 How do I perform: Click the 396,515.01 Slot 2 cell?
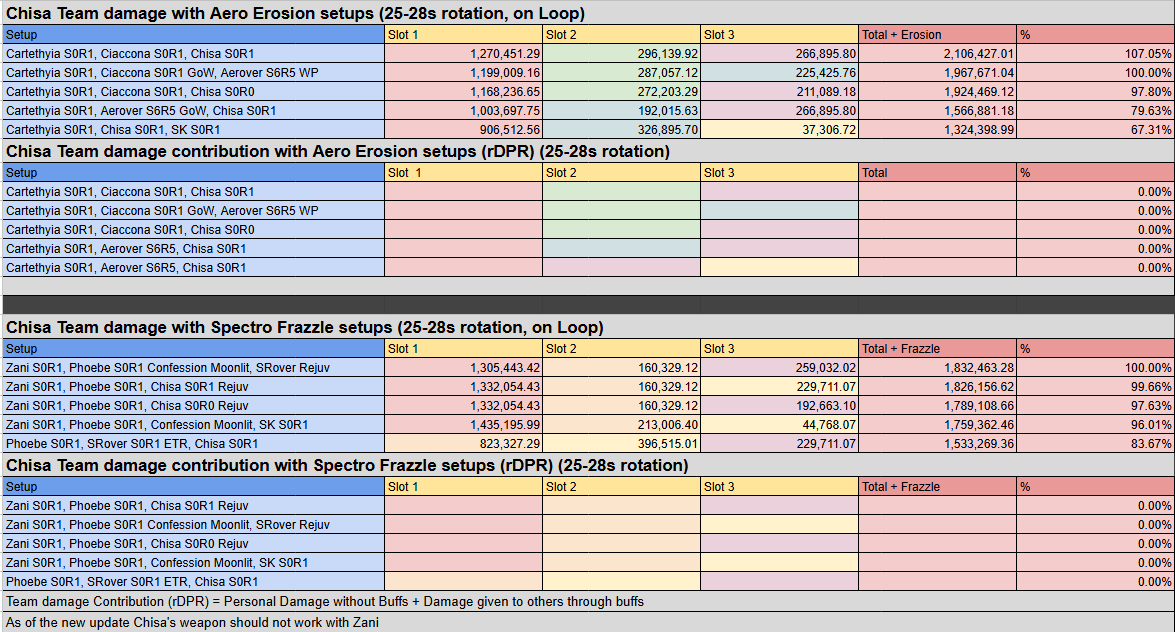[620, 444]
